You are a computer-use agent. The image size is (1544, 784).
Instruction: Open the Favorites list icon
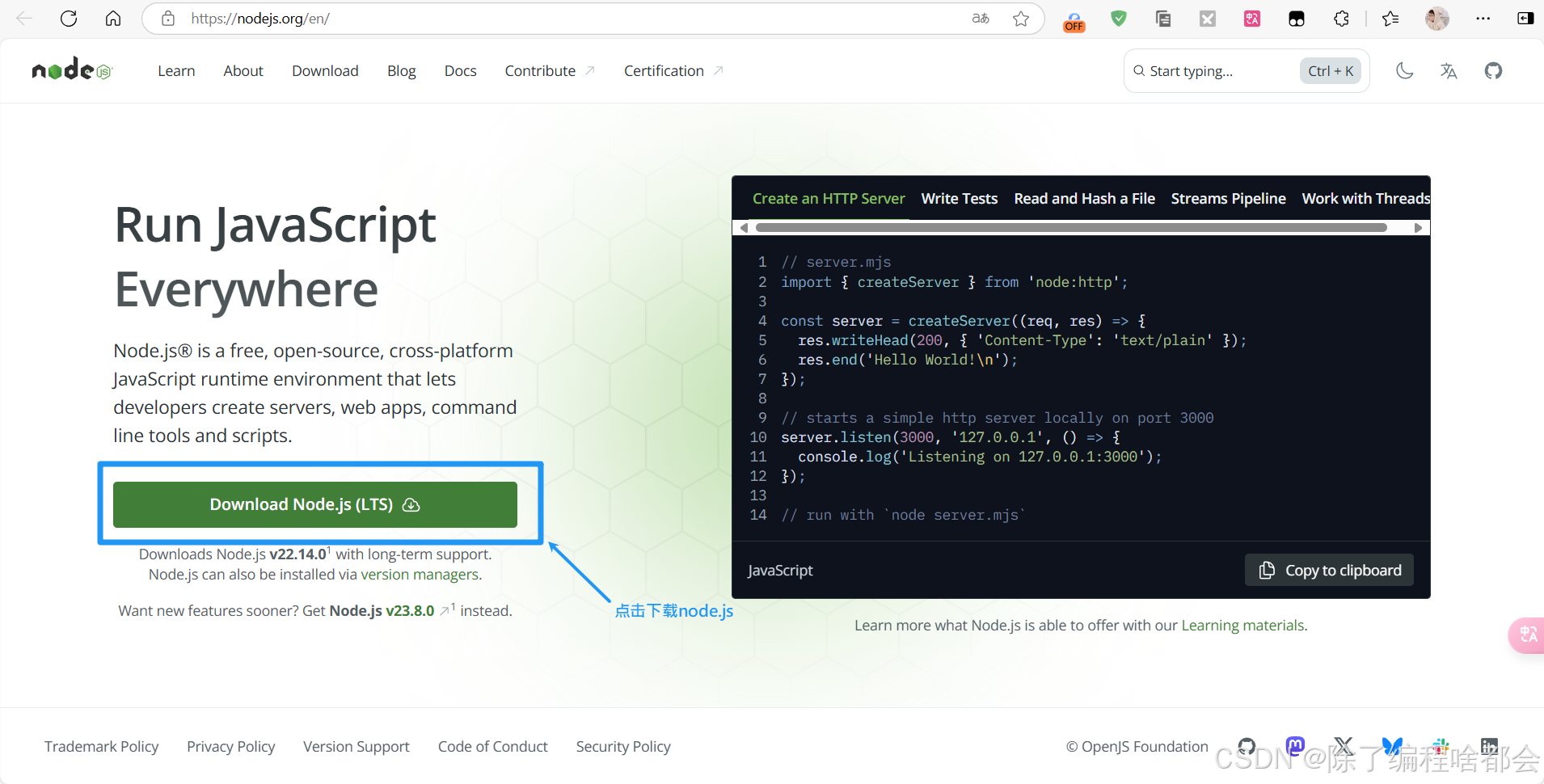(x=1390, y=19)
